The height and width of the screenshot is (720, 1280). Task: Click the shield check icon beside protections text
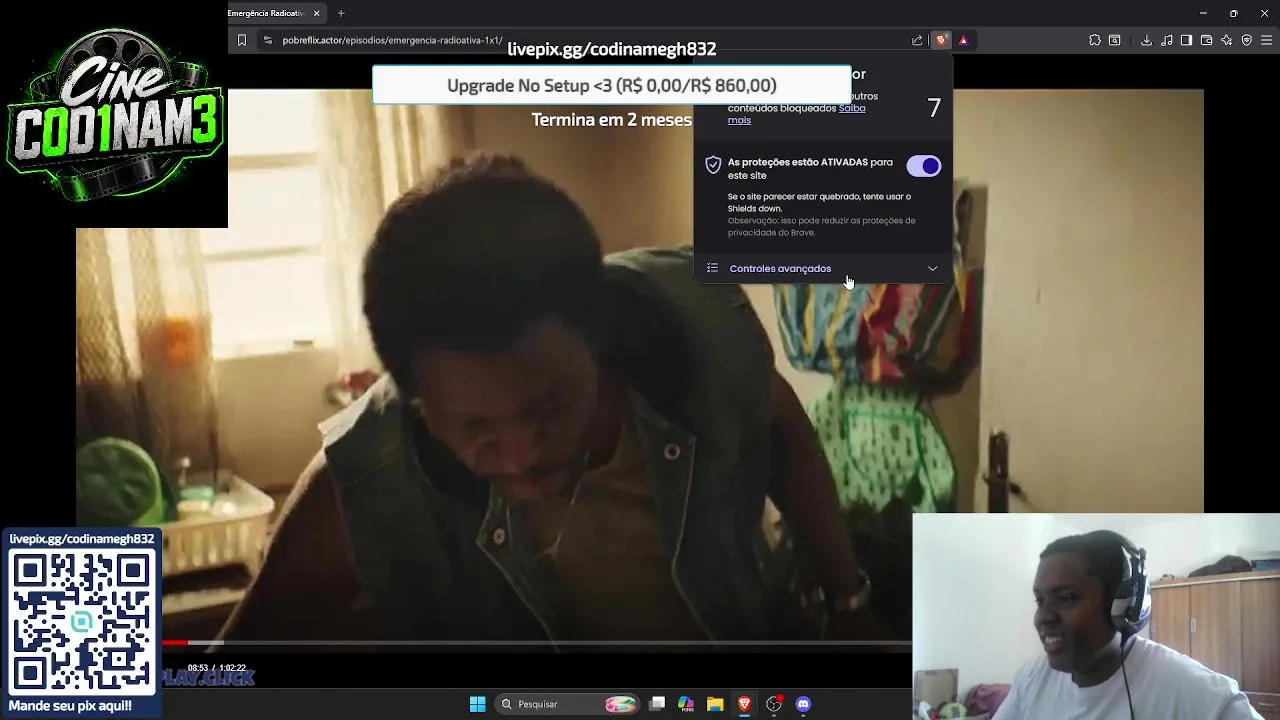click(713, 165)
